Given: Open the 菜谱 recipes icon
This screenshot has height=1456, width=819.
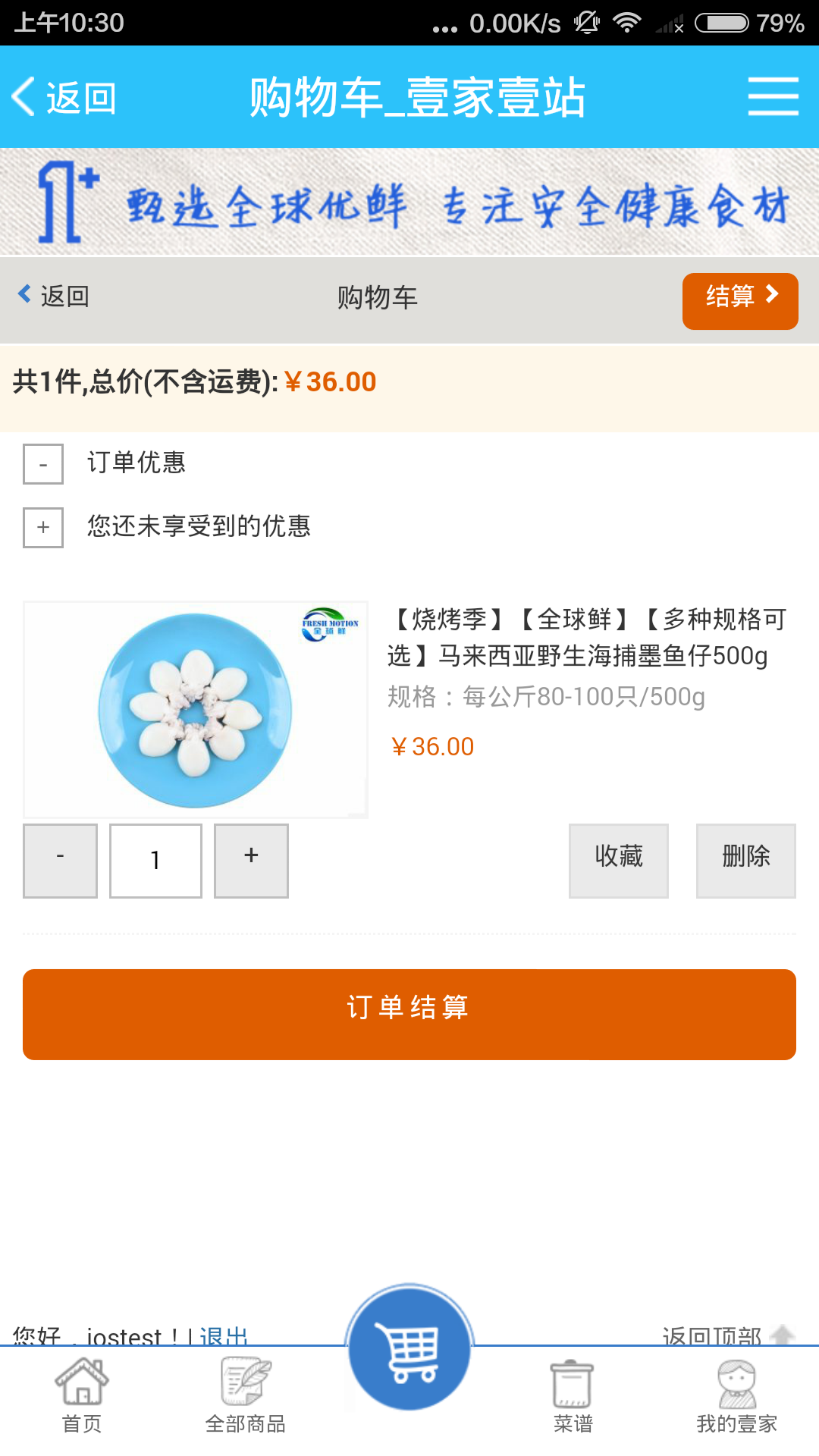Looking at the screenshot, I should coord(573,1395).
